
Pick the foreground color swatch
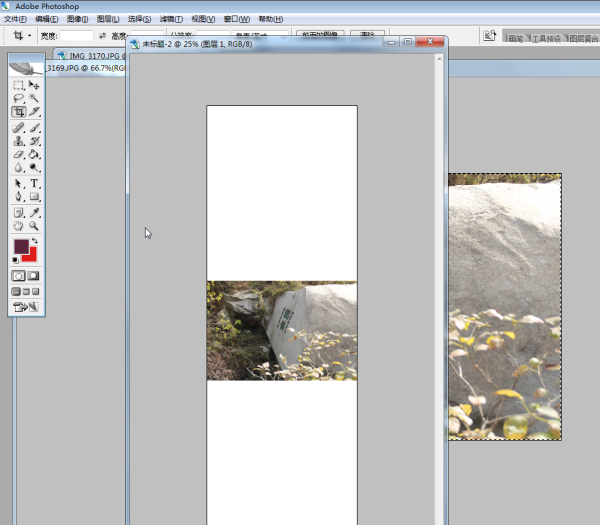21,246
